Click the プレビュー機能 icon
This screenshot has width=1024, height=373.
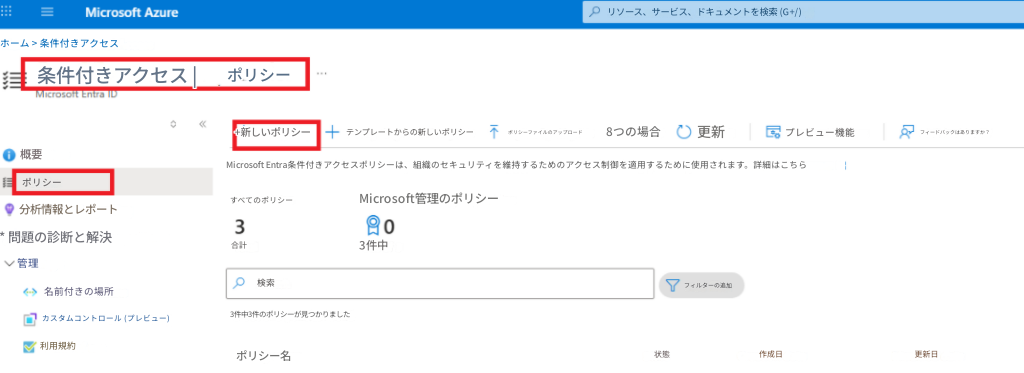tap(773, 133)
